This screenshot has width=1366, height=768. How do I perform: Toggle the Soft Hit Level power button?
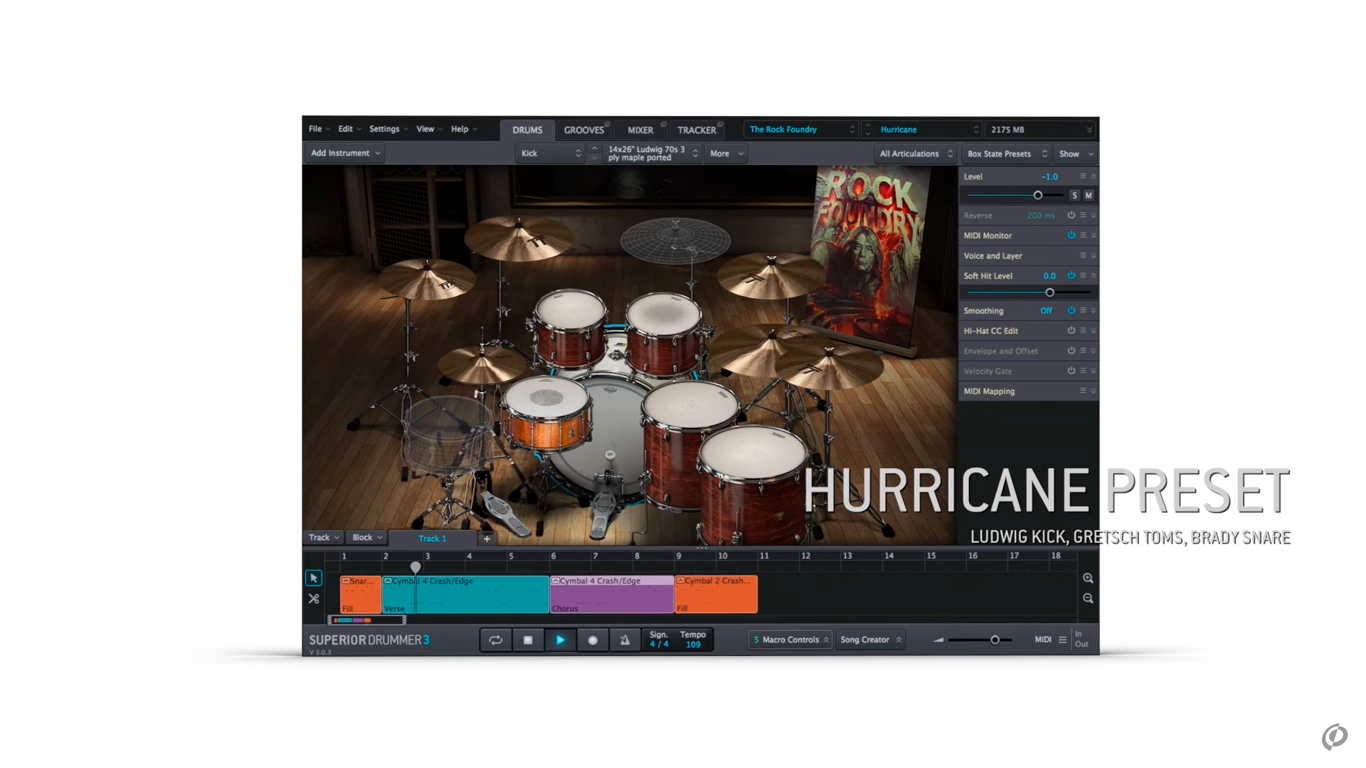[1071, 276]
